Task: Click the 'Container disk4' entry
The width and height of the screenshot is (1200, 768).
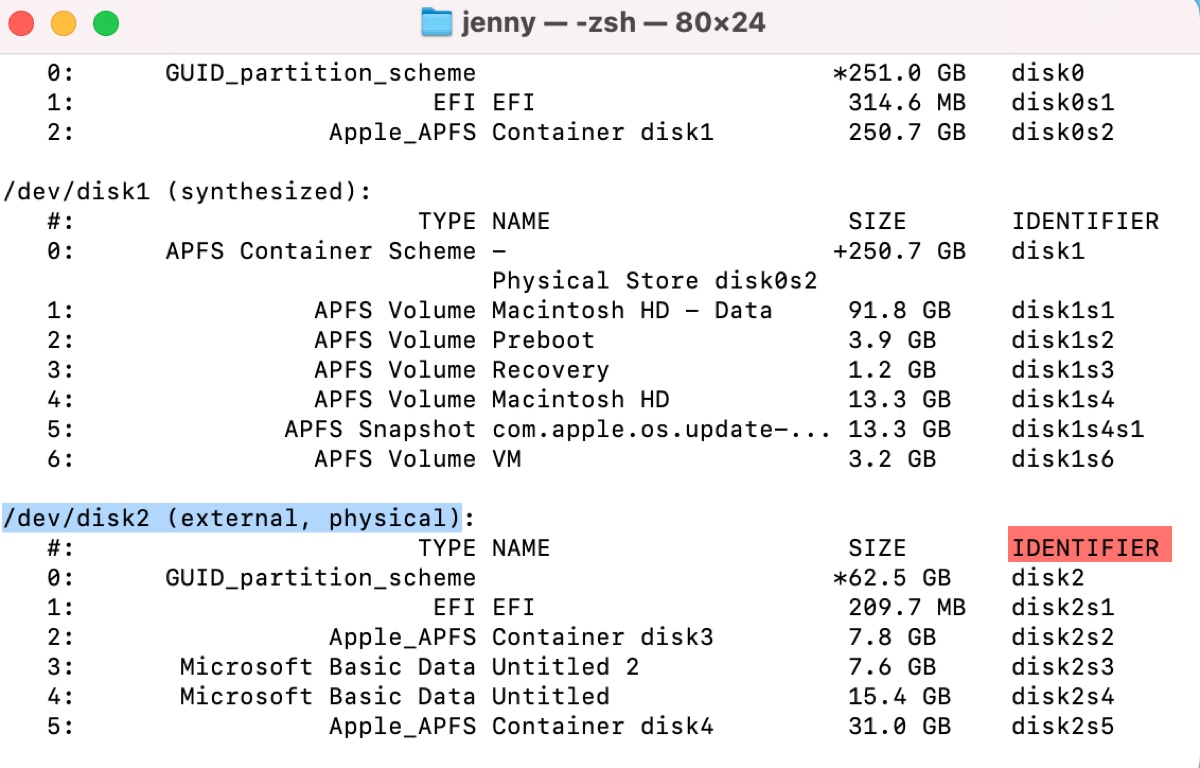Action: click(603, 726)
